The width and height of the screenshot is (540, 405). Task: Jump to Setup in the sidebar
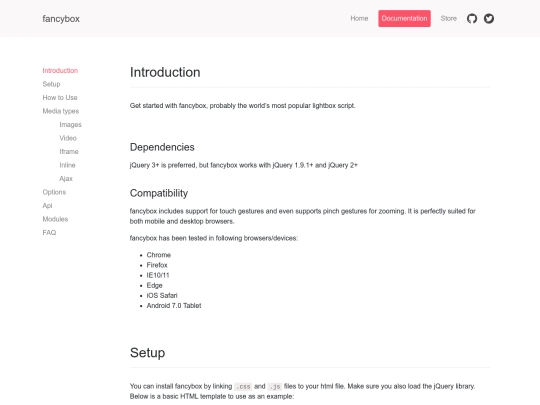[51, 84]
